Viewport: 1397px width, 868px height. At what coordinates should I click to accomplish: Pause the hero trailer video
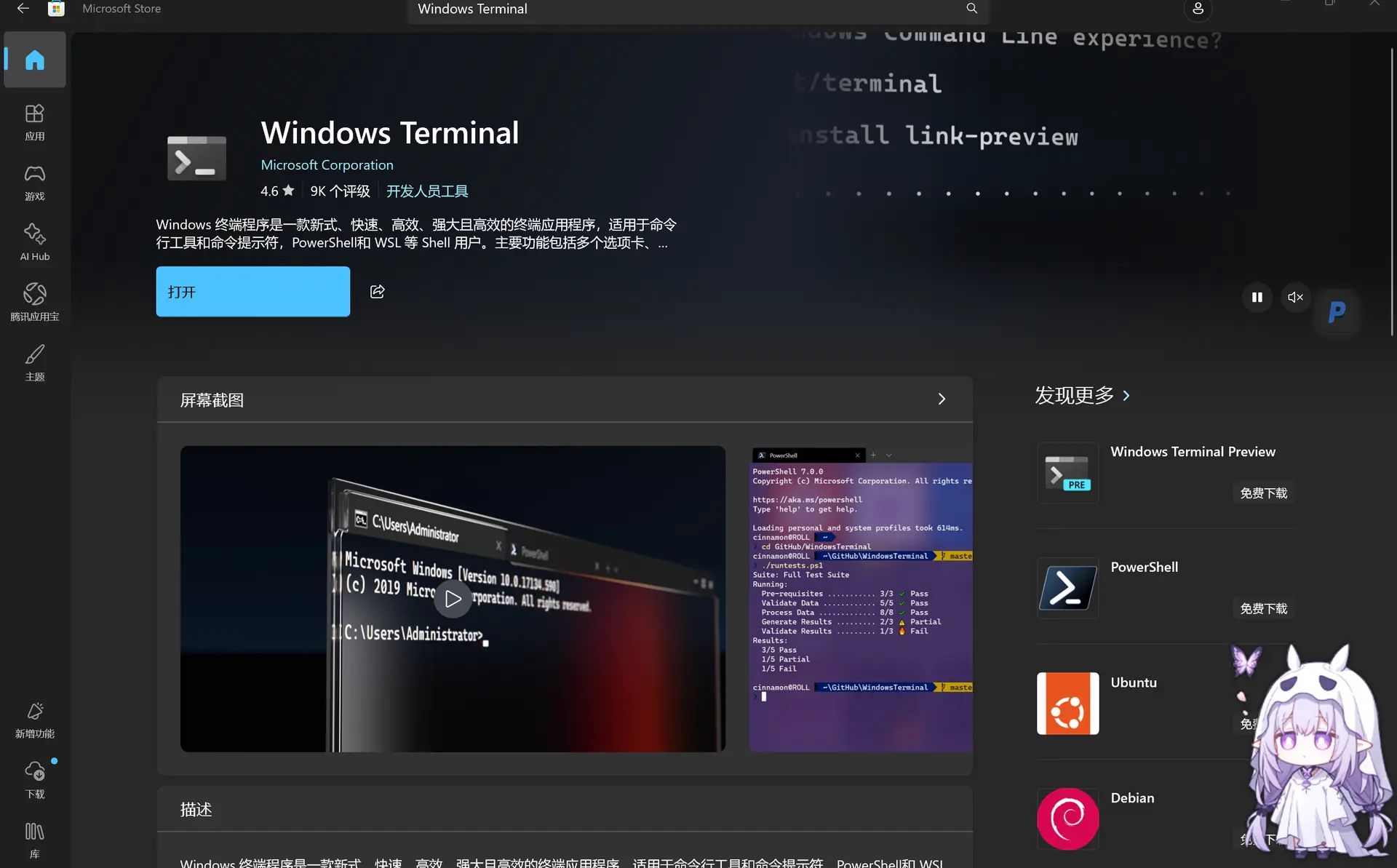(x=1257, y=297)
